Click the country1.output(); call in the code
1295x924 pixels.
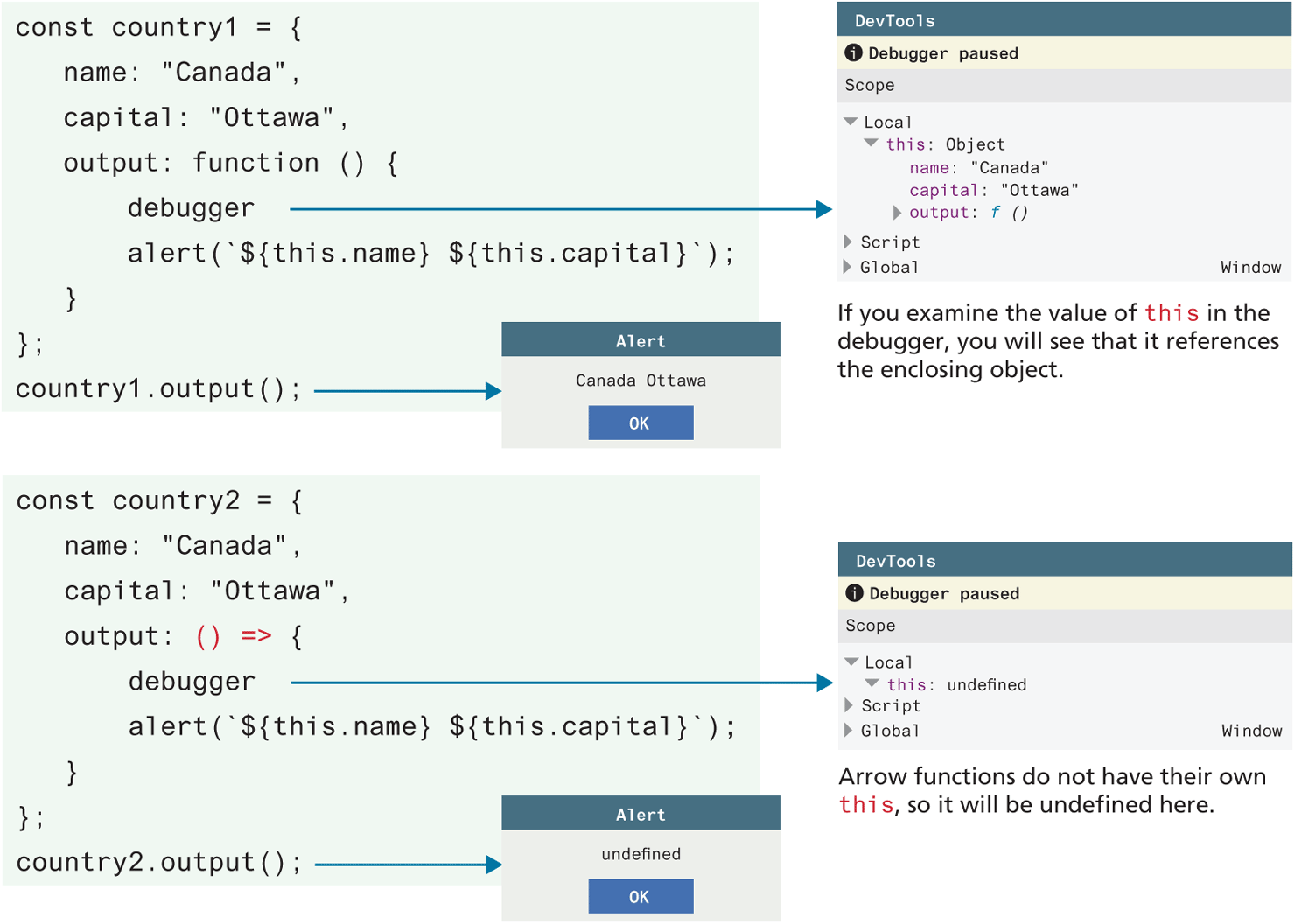pyautogui.click(x=158, y=389)
